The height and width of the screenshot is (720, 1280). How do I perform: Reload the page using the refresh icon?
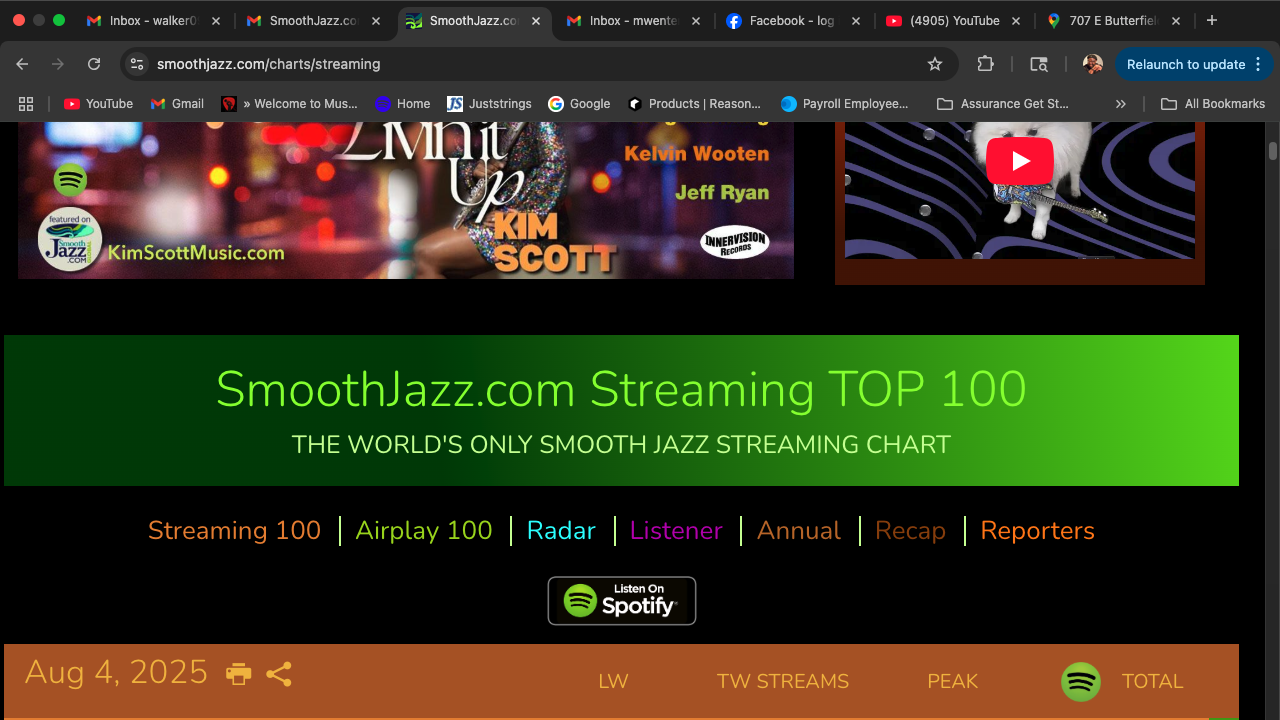[x=94, y=64]
